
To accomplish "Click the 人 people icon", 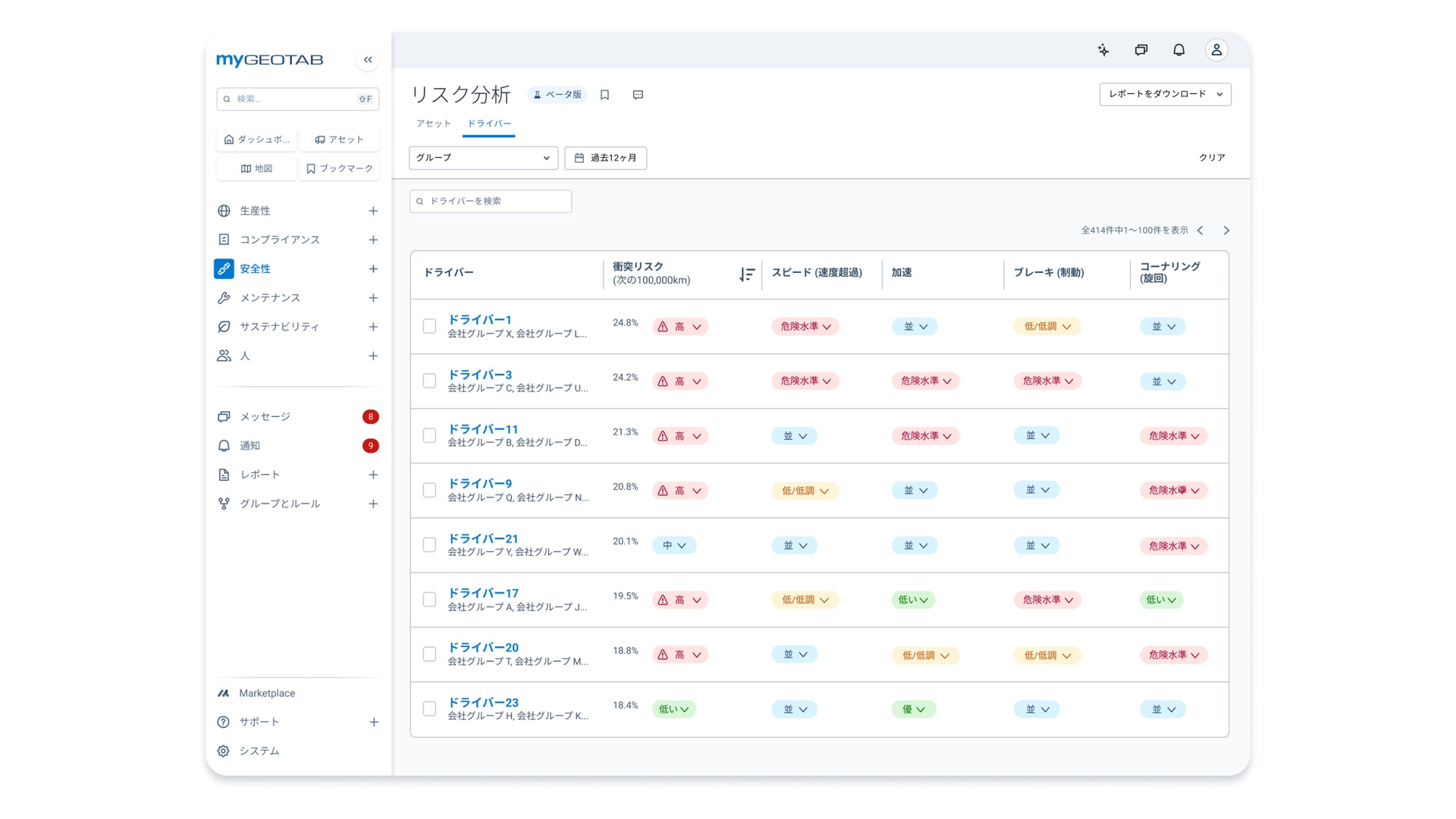I will [x=224, y=356].
